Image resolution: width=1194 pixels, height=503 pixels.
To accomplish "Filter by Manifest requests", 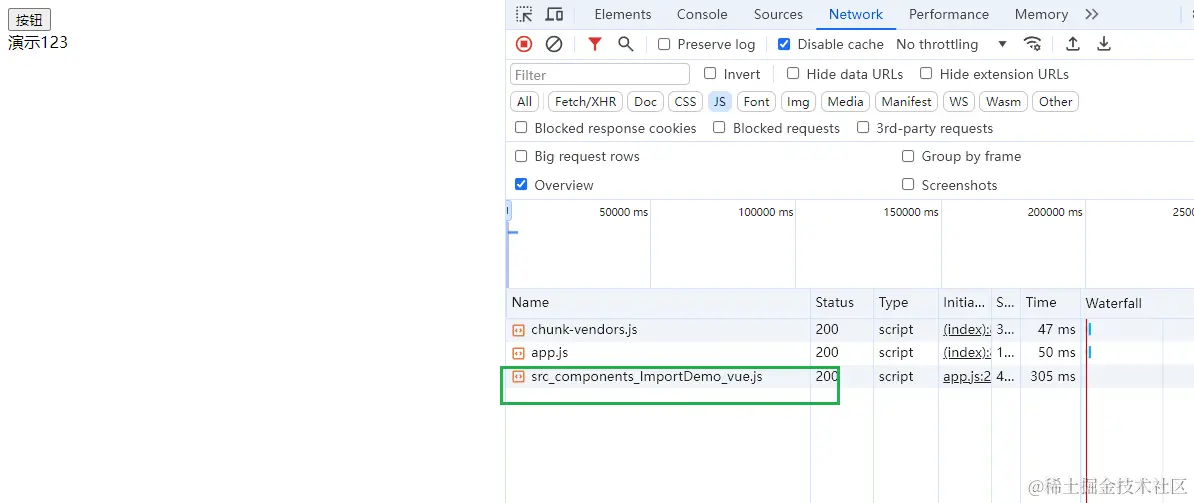I will (x=907, y=102).
